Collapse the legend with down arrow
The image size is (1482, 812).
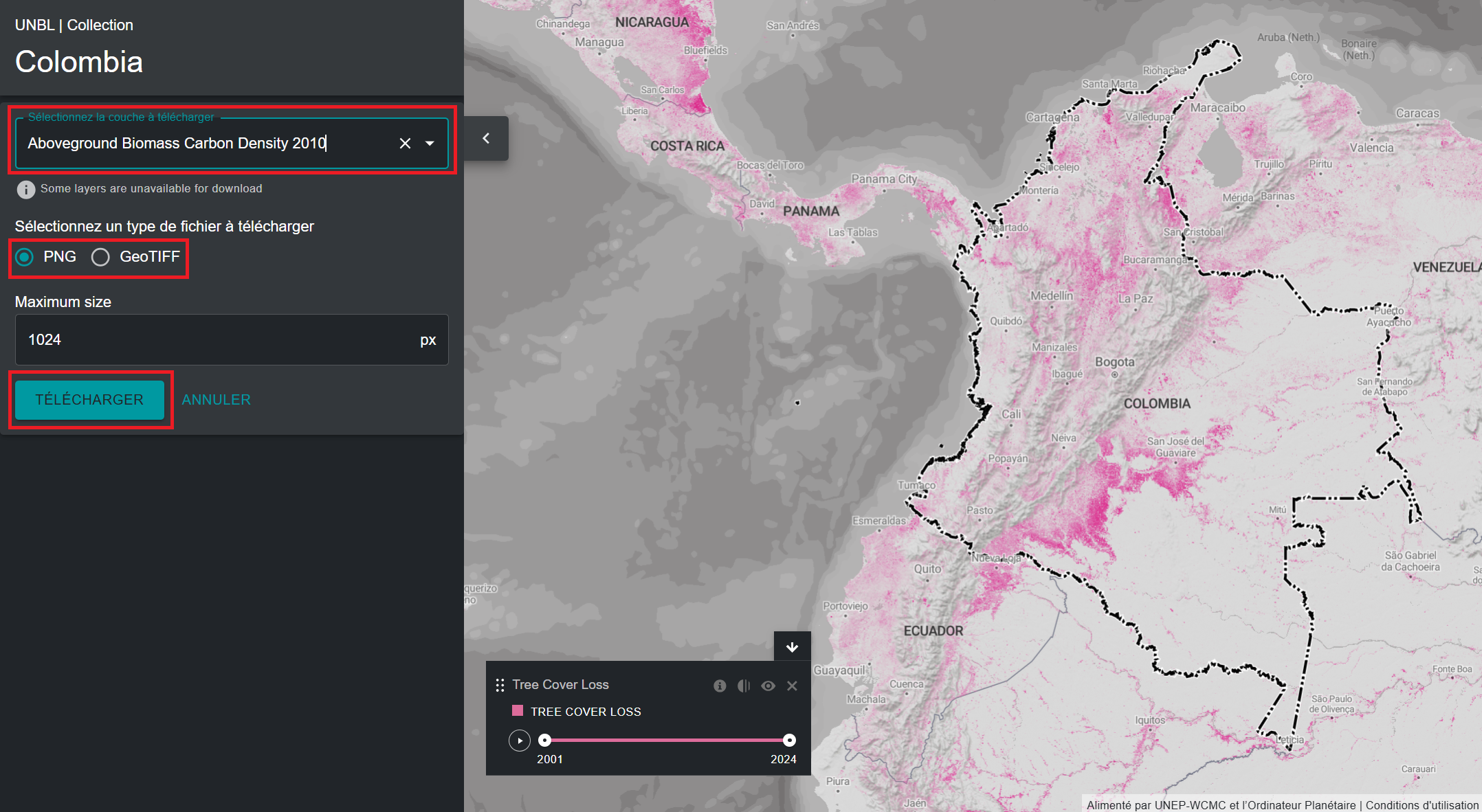coord(792,646)
